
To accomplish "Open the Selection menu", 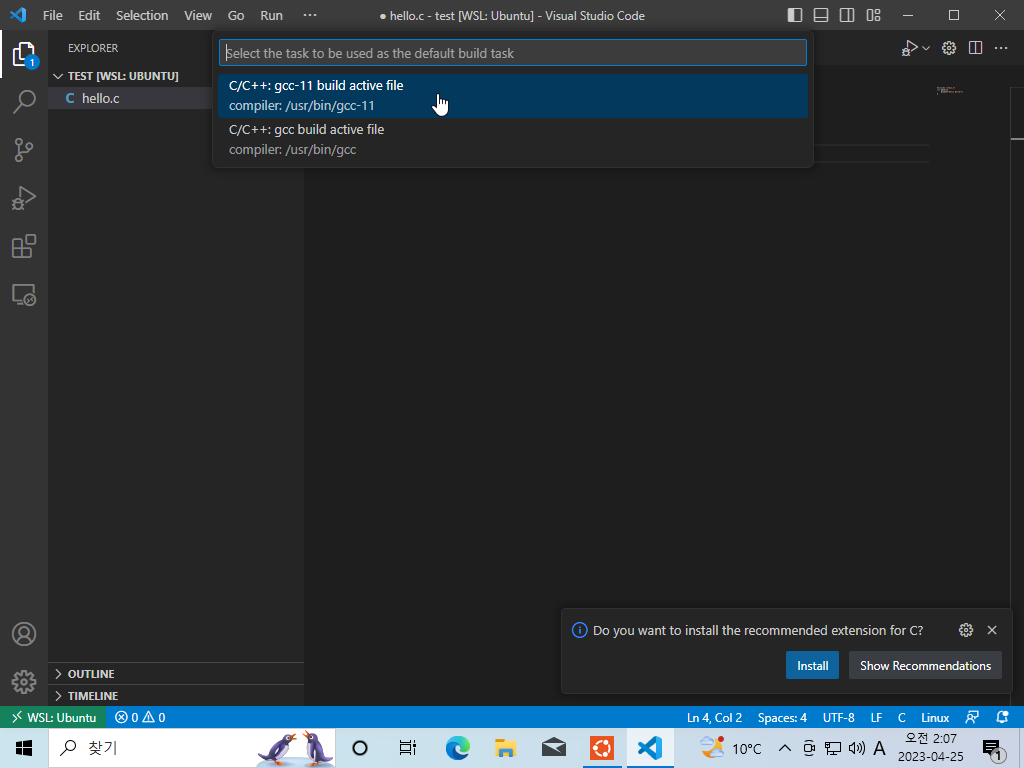I will tap(142, 15).
